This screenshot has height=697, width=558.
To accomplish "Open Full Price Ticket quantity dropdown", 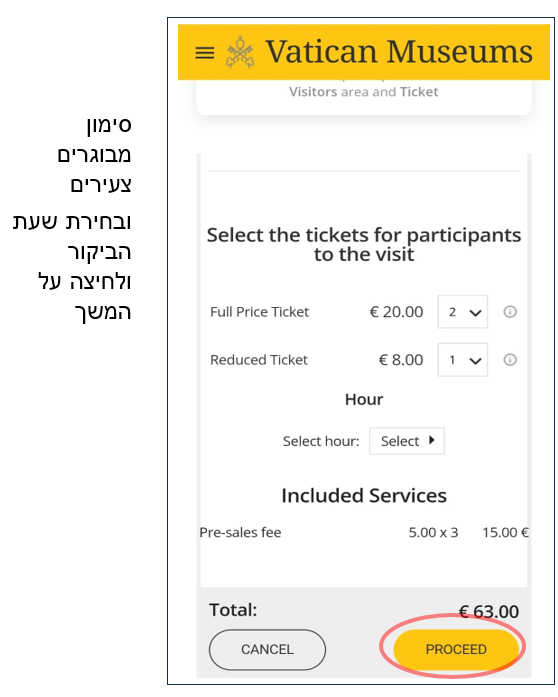I will pos(462,312).
